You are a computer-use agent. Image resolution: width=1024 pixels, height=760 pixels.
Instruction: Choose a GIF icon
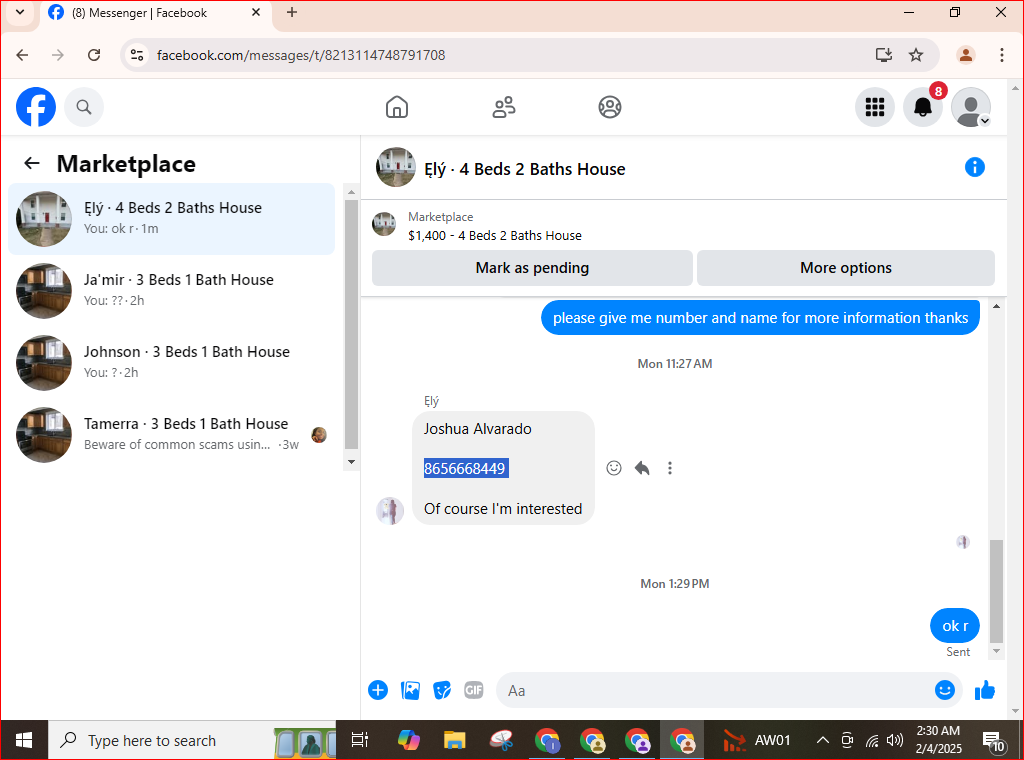[x=473, y=690]
